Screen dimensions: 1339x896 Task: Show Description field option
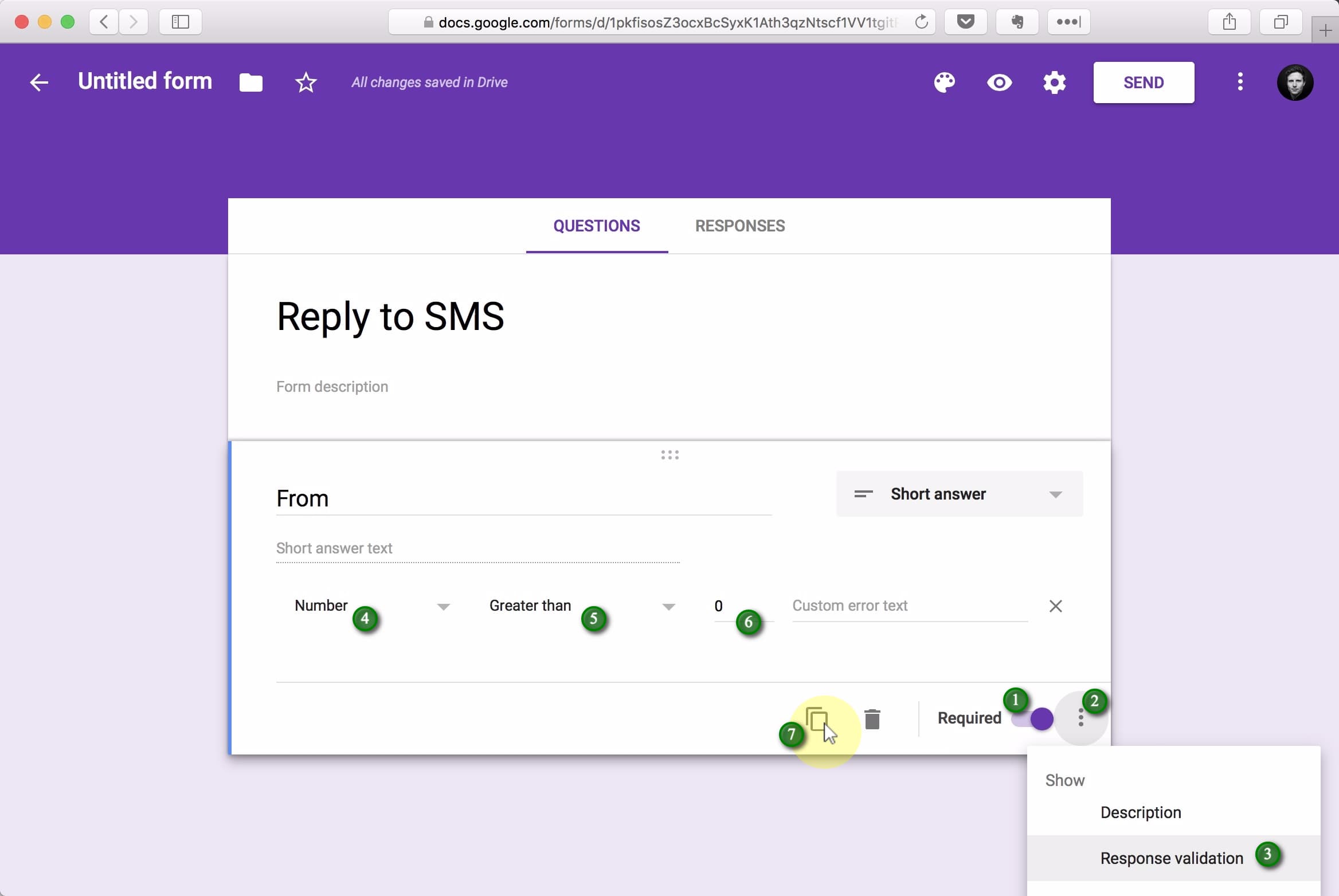(1140, 812)
